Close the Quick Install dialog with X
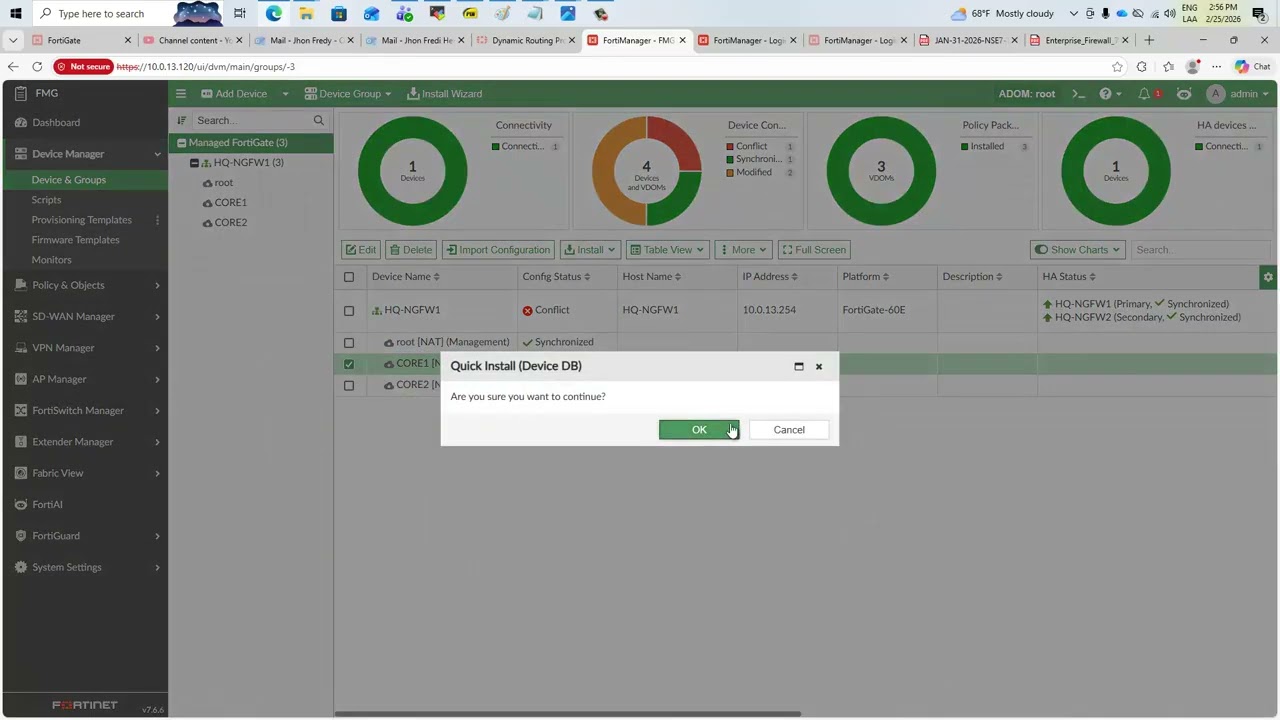The image size is (1280, 720). click(819, 366)
